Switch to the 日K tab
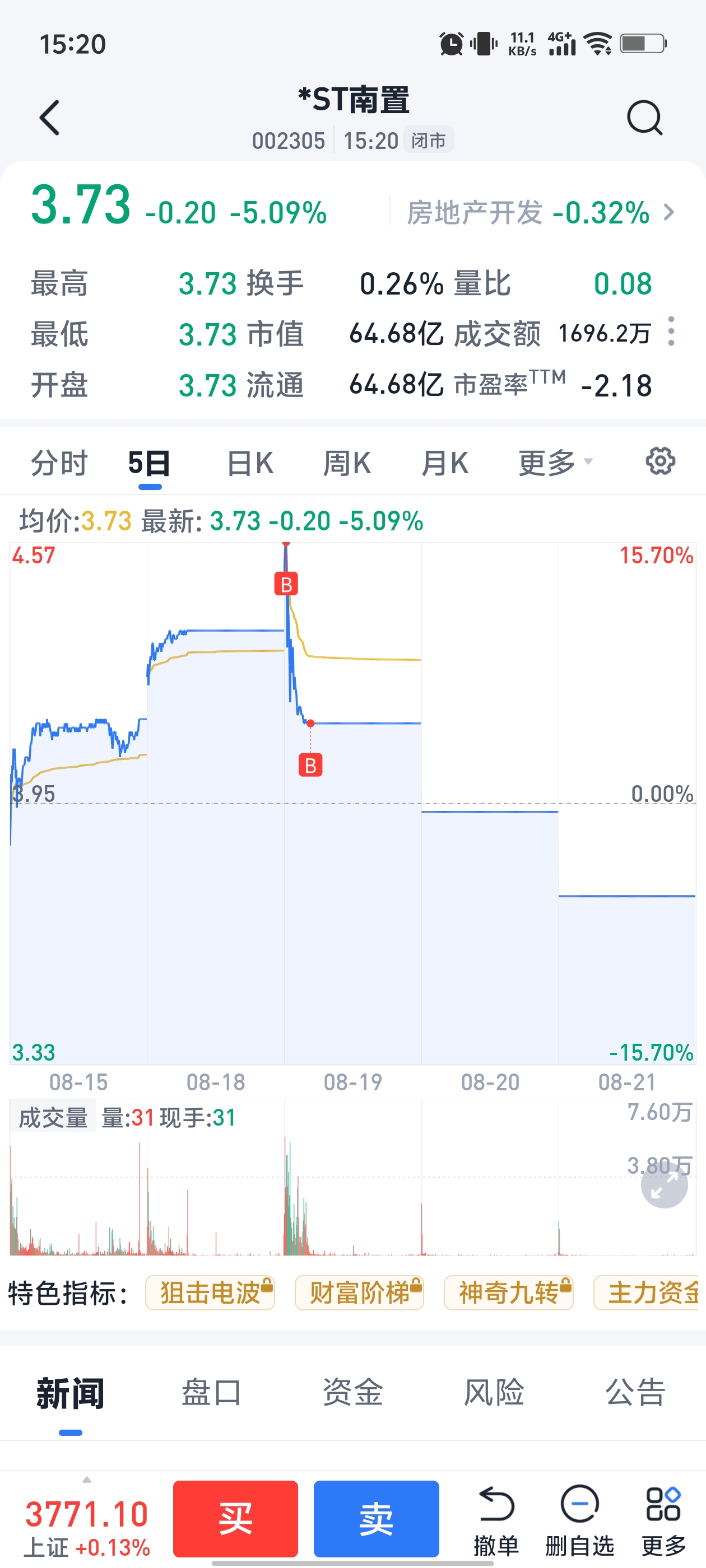This screenshot has height=1568, width=706. tap(250, 463)
